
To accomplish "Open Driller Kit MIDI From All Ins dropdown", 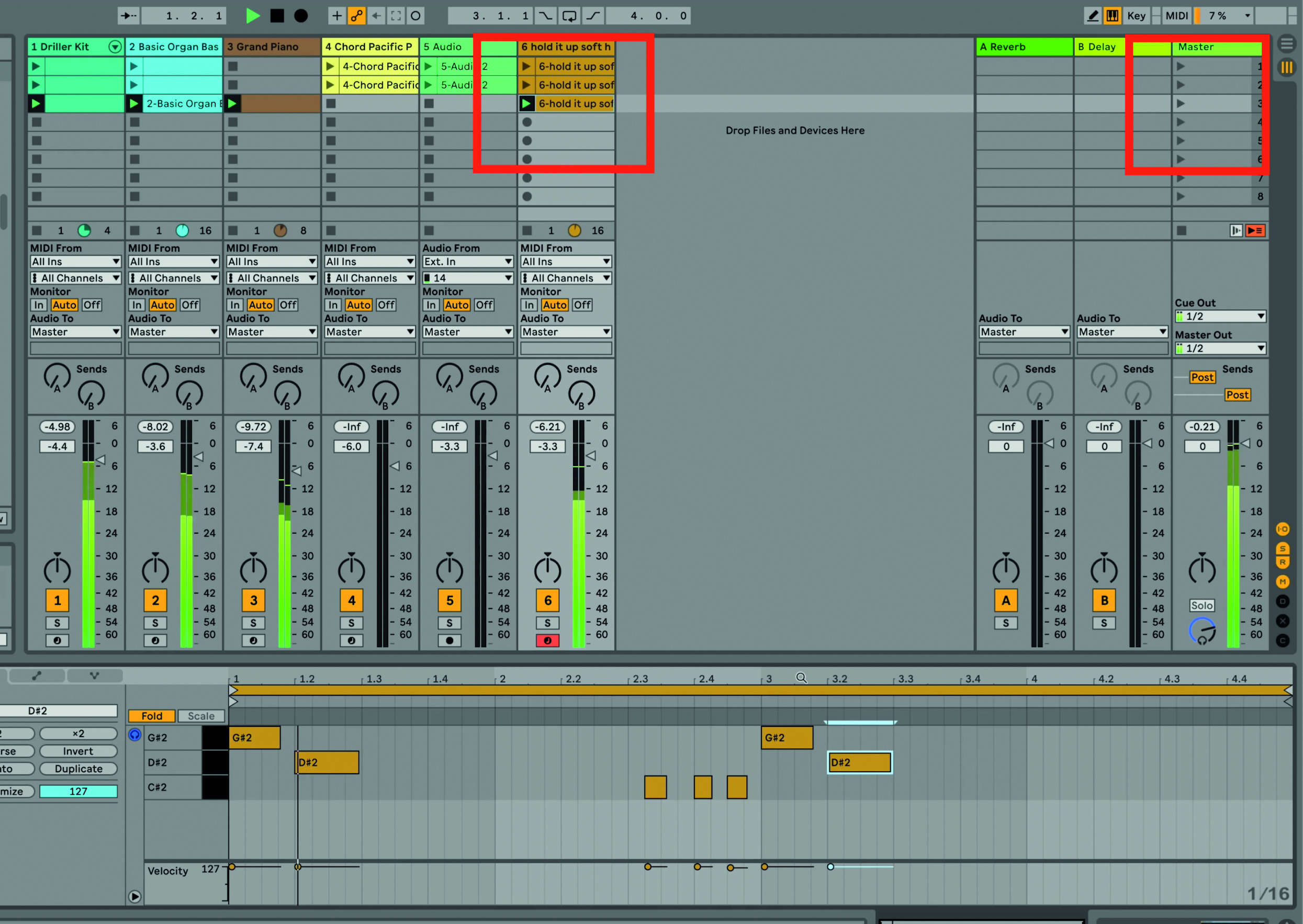I will click(x=76, y=262).
